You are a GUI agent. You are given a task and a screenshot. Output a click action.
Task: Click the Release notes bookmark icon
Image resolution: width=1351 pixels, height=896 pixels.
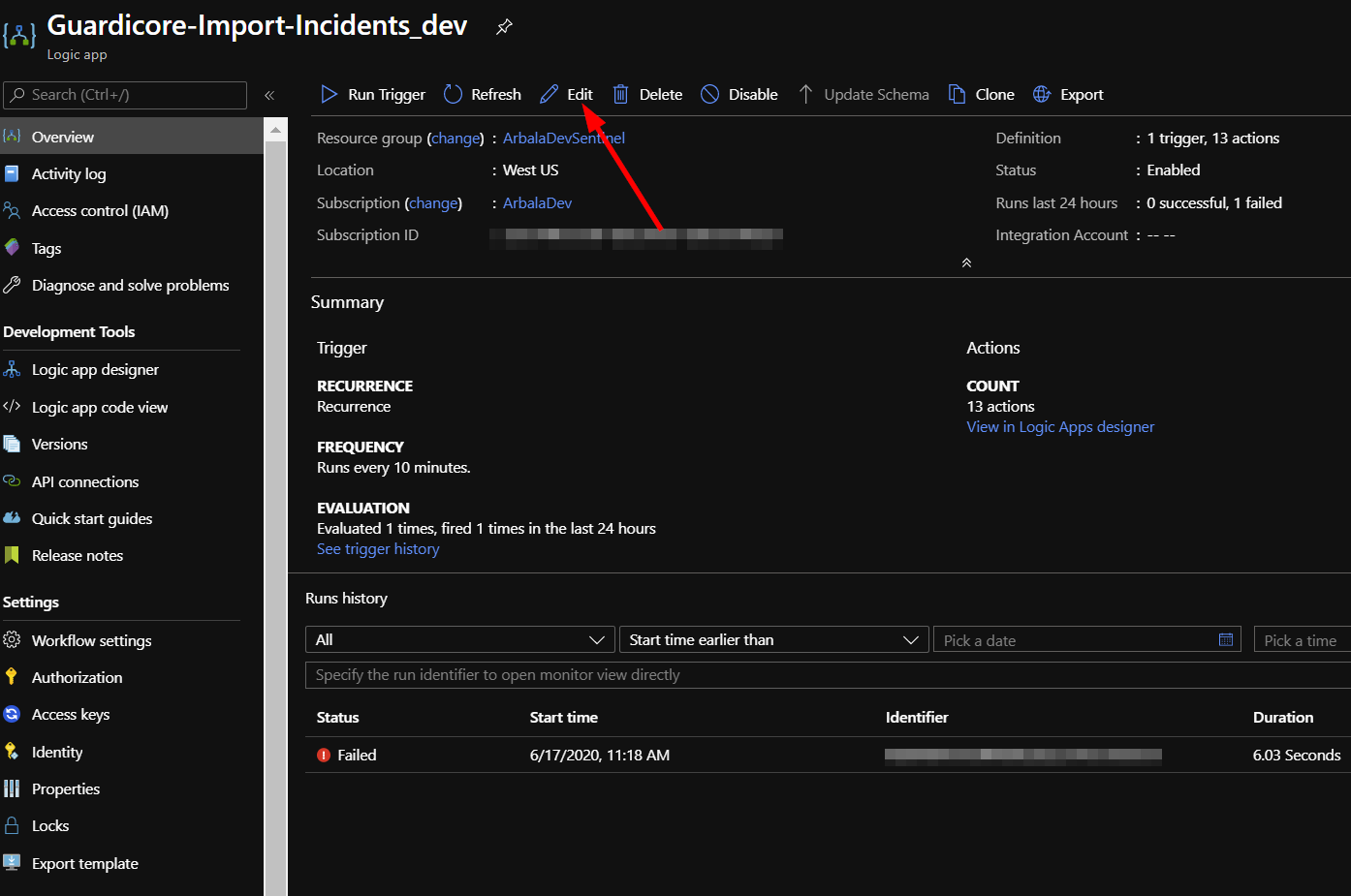coord(12,555)
